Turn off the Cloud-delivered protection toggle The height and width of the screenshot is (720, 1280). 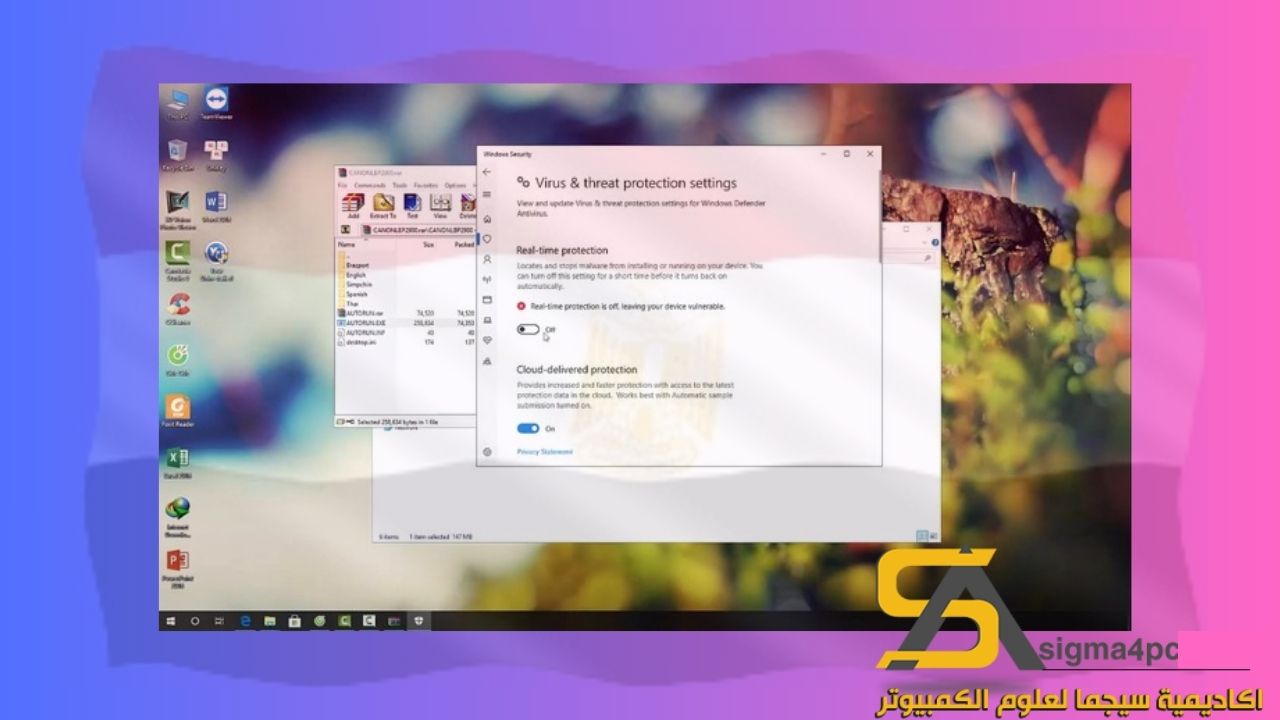(528, 428)
